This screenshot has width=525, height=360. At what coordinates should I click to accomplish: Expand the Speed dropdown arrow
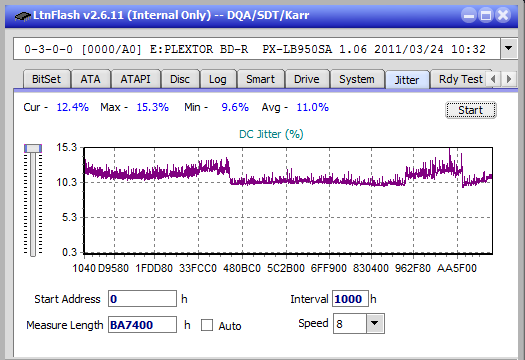click(x=375, y=323)
